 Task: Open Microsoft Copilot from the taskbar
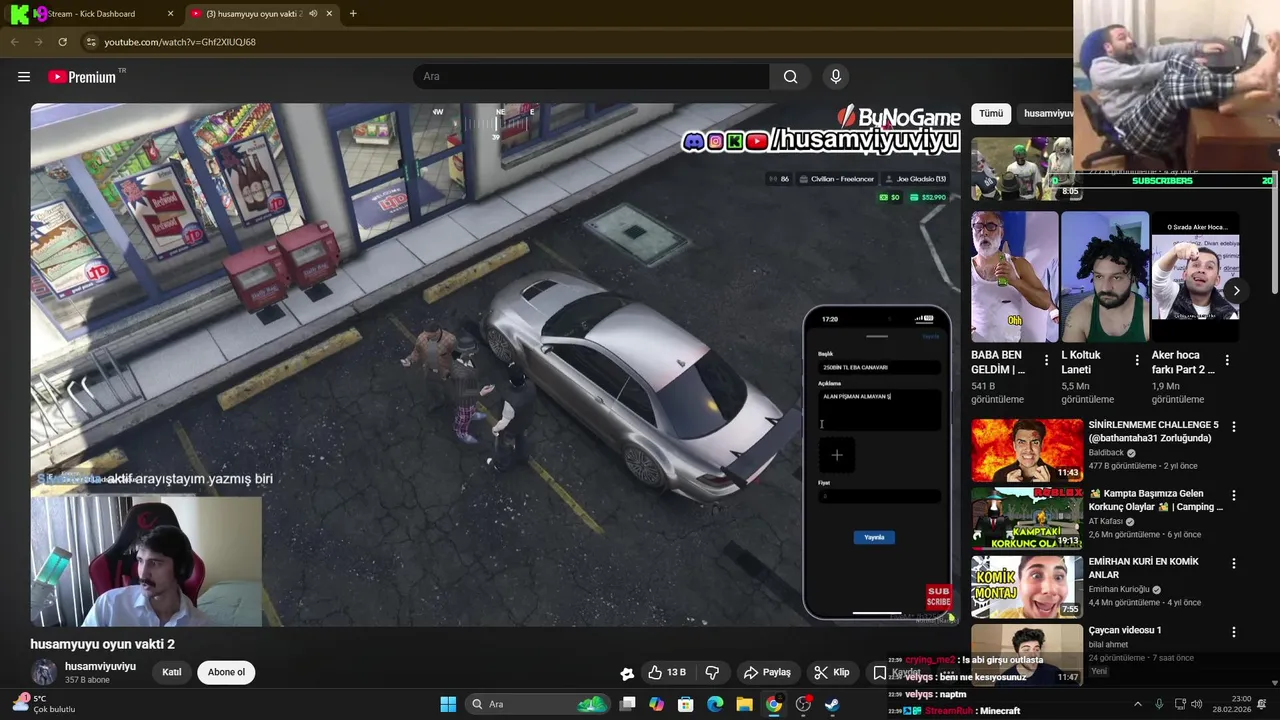(656, 704)
